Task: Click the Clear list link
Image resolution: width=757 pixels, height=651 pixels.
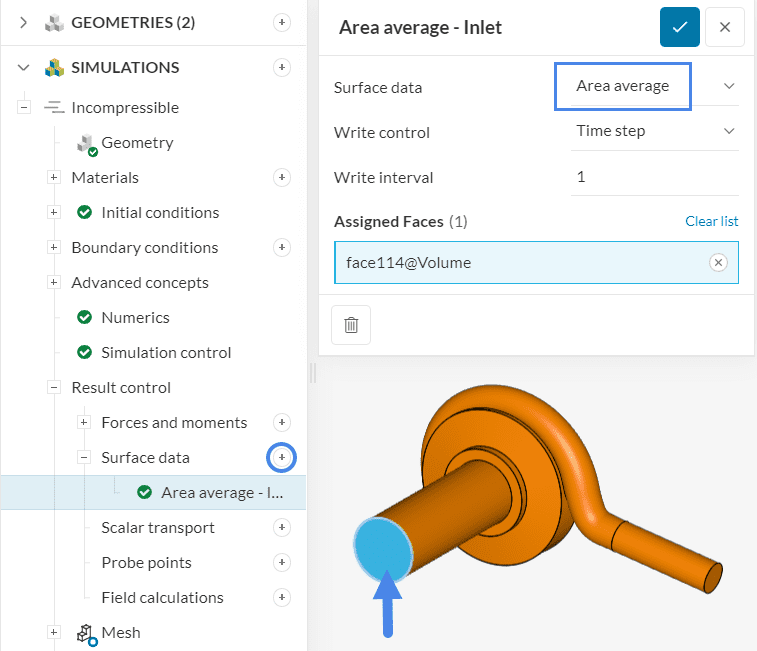Action: (x=711, y=221)
